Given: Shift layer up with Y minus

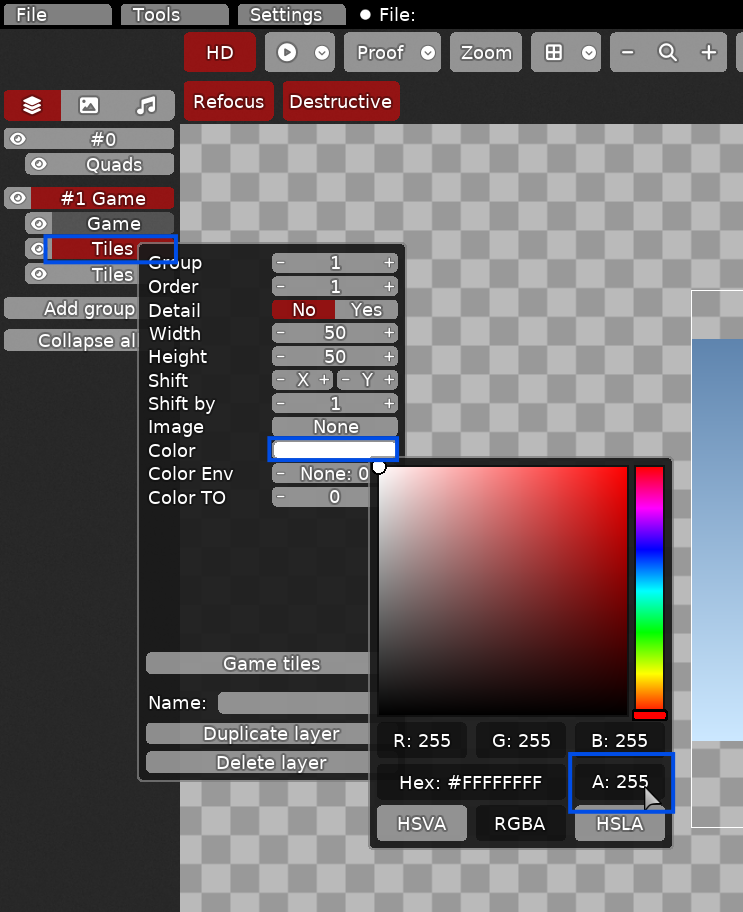Looking at the screenshot, I should click(x=346, y=380).
